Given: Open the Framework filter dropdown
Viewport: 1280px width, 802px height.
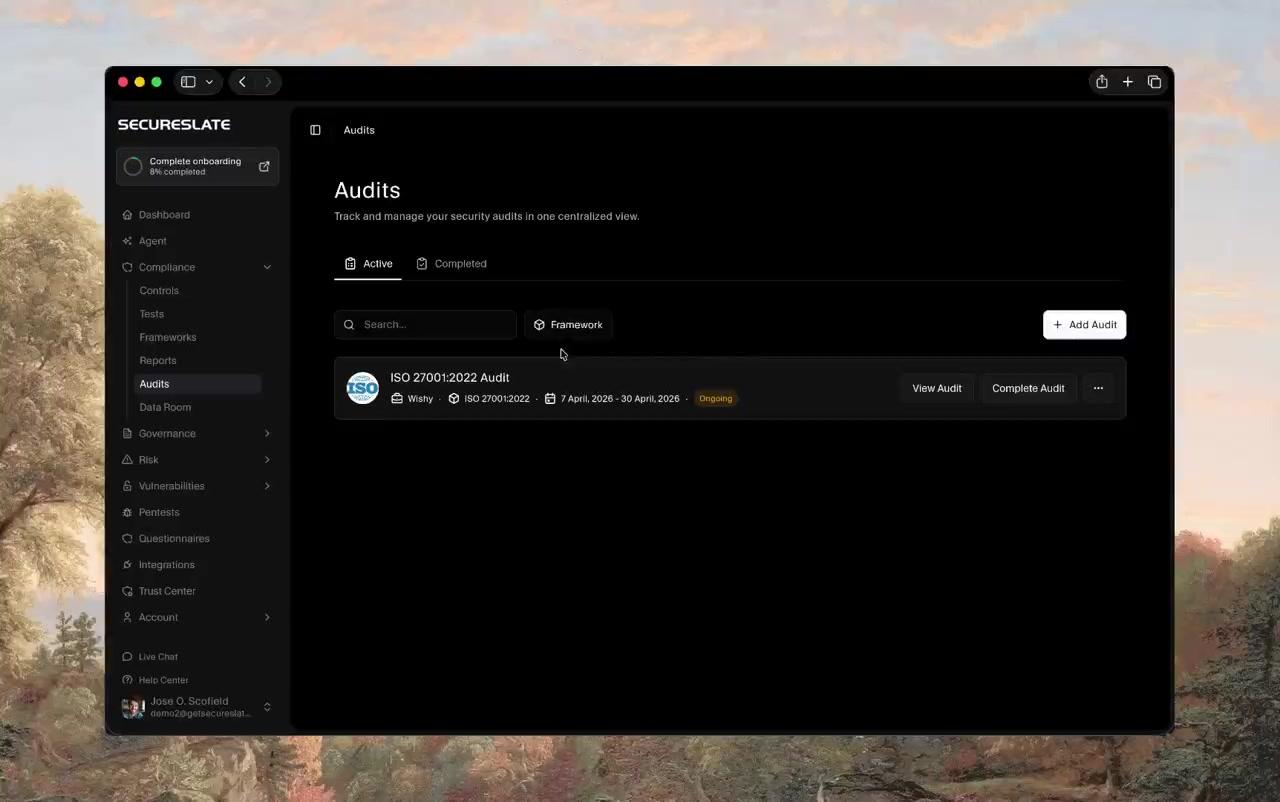Looking at the screenshot, I should click(x=568, y=325).
